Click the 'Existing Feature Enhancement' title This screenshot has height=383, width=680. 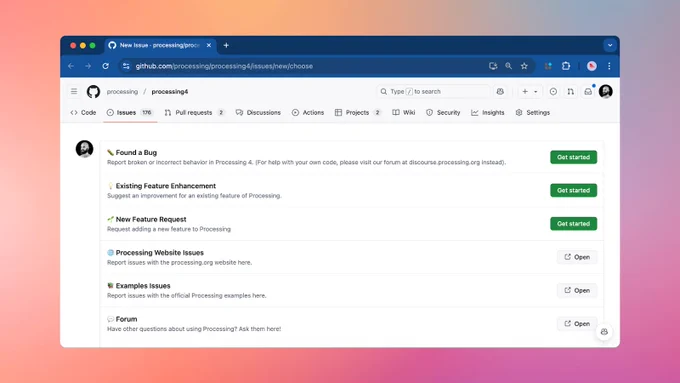[166, 186]
